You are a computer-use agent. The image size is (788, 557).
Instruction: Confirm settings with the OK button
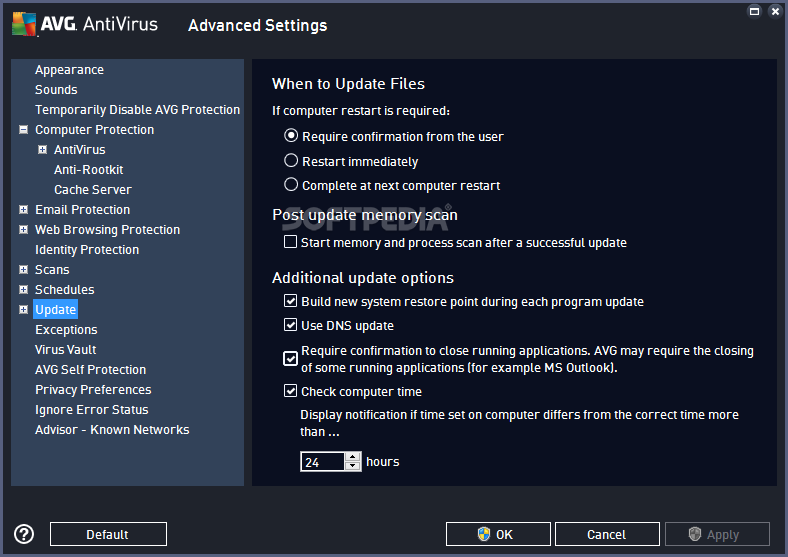(x=498, y=534)
